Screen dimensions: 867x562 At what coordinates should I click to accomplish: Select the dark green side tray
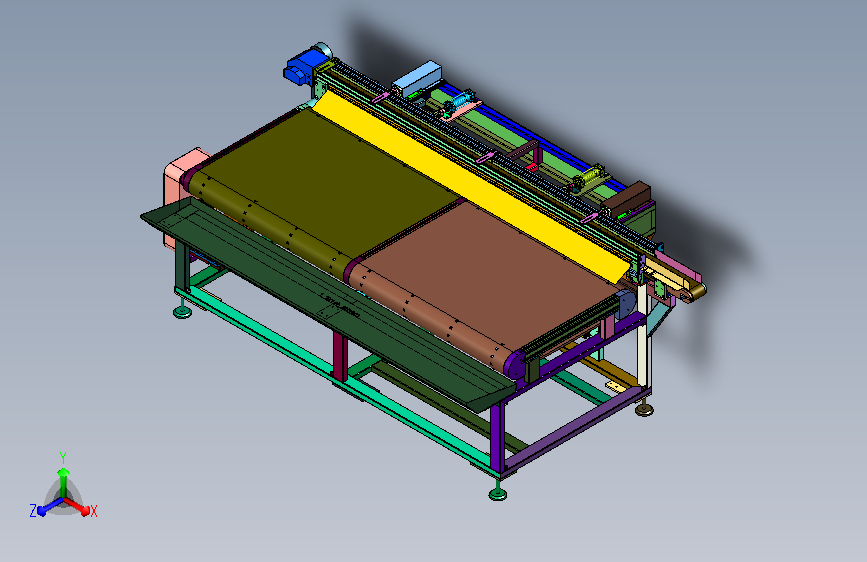[326, 303]
